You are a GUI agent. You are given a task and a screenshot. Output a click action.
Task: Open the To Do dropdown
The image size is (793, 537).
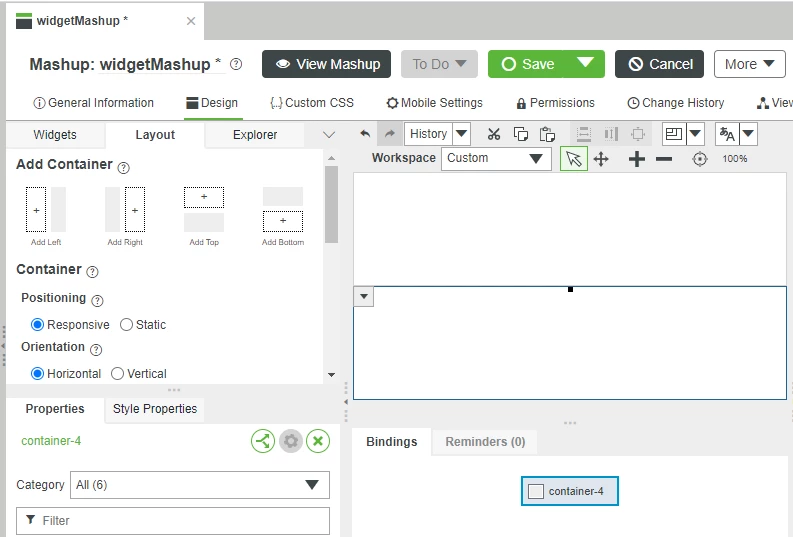coord(439,64)
